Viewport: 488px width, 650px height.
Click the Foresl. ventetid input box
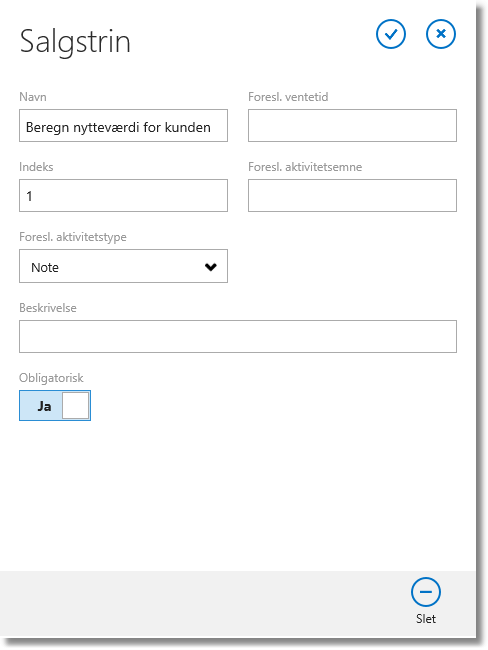click(x=352, y=126)
